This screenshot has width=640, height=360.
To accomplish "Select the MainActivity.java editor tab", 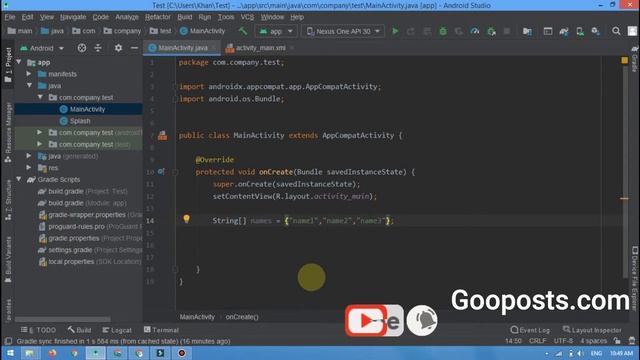I will click(x=182, y=48).
